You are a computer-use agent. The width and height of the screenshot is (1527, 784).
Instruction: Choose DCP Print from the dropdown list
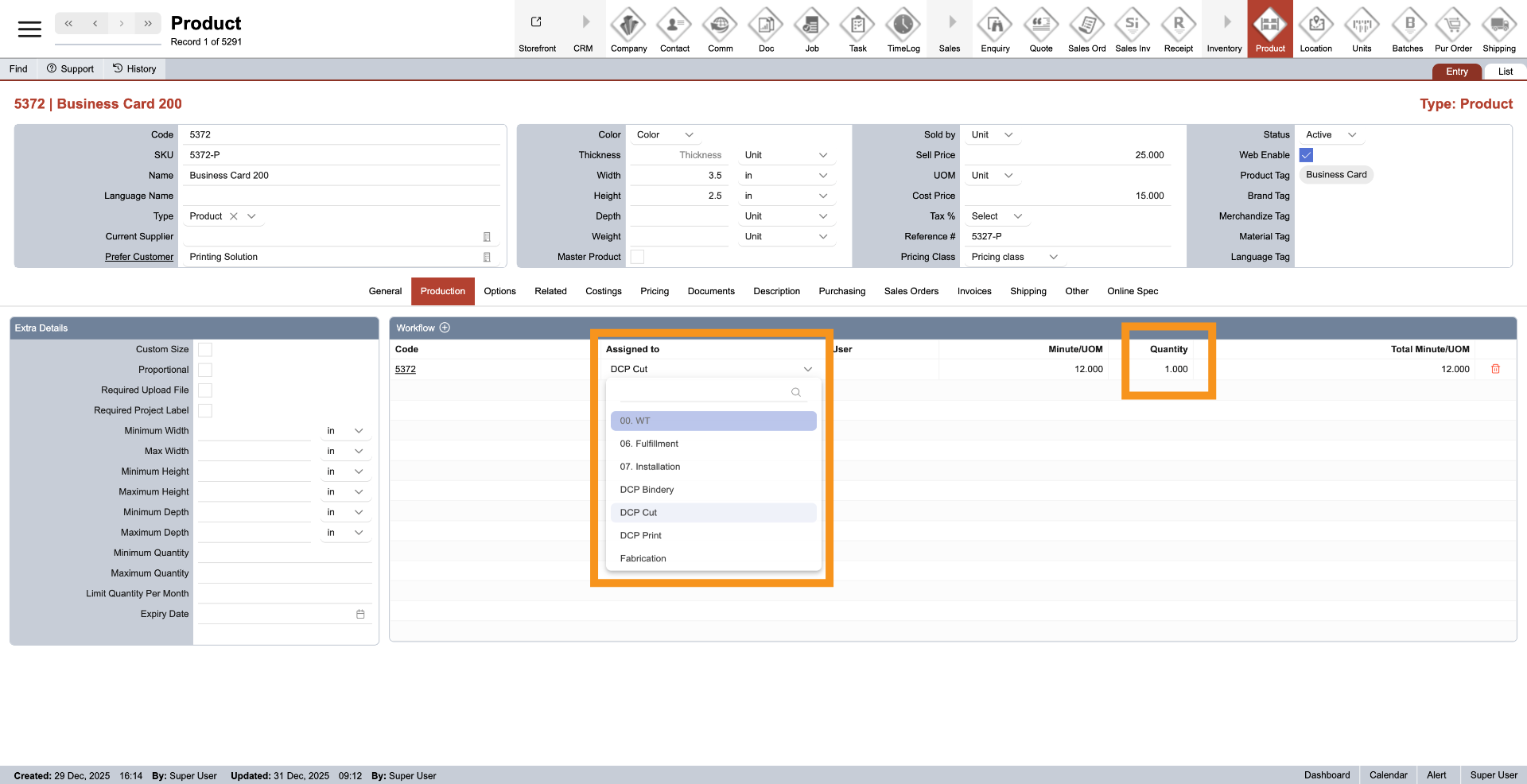pos(641,536)
